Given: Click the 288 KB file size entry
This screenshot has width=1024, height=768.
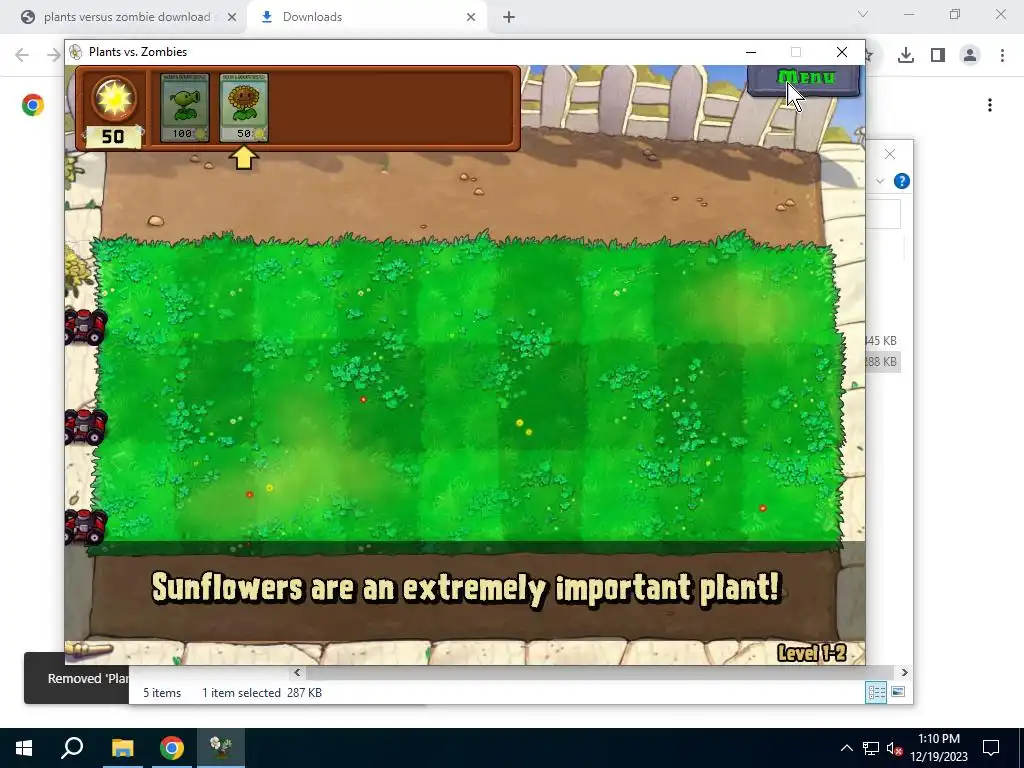Looking at the screenshot, I should (x=882, y=362).
